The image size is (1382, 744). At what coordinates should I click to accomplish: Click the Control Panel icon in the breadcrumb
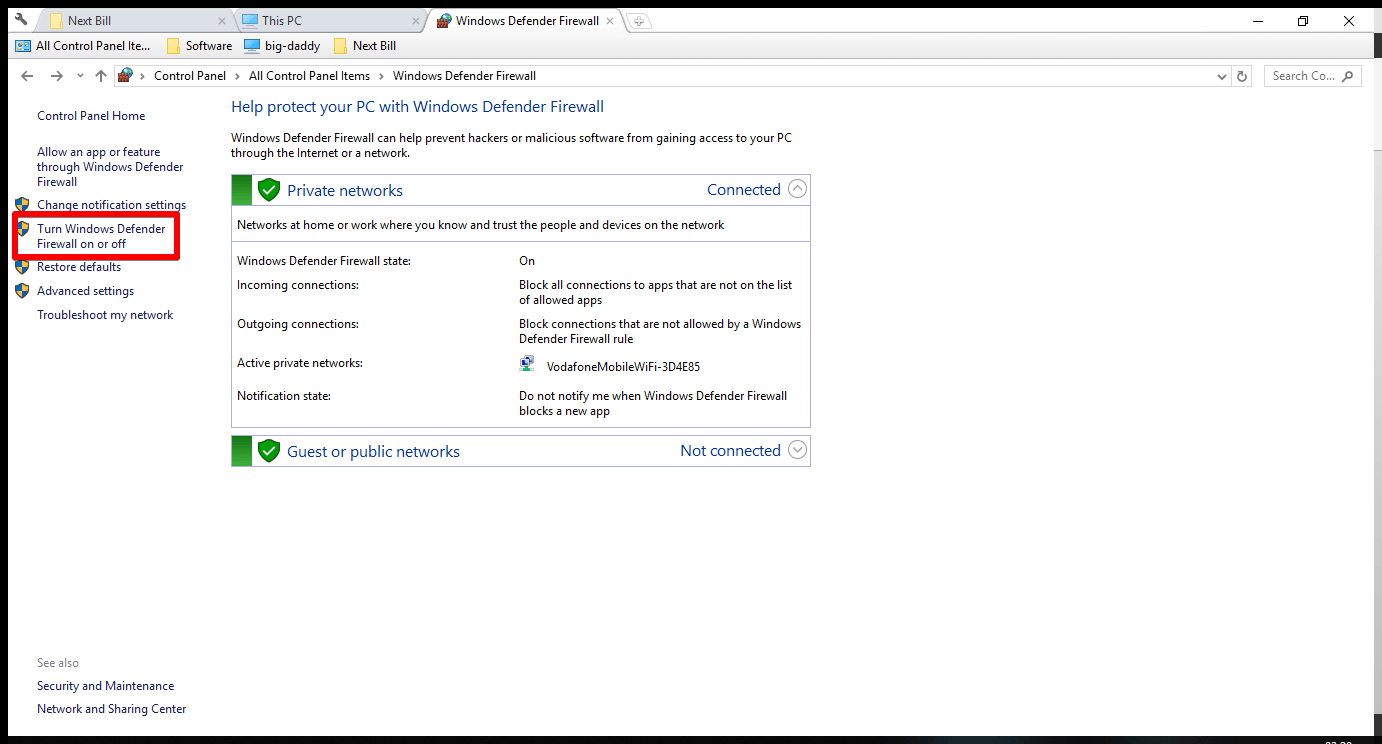125,75
